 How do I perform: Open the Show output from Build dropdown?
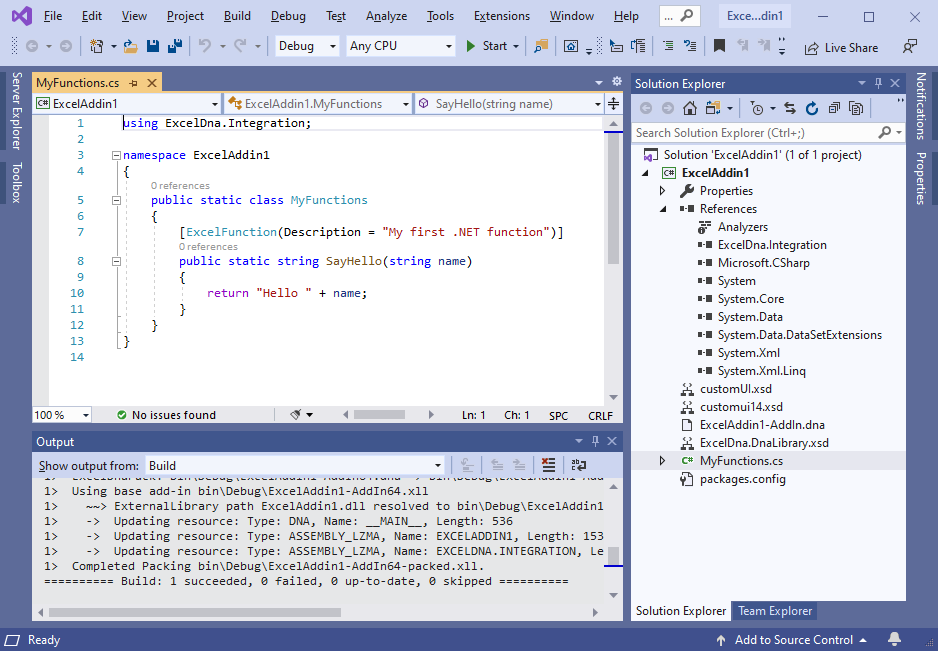(295, 466)
